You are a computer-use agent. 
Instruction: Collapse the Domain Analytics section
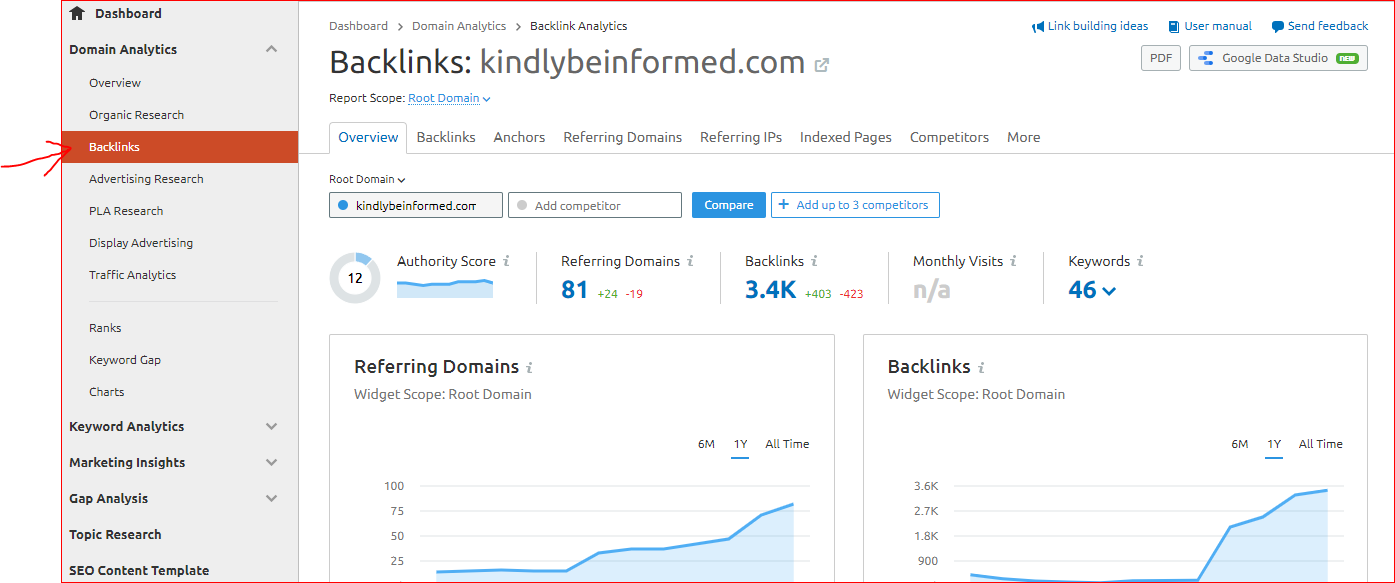click(x=271, y=49)
